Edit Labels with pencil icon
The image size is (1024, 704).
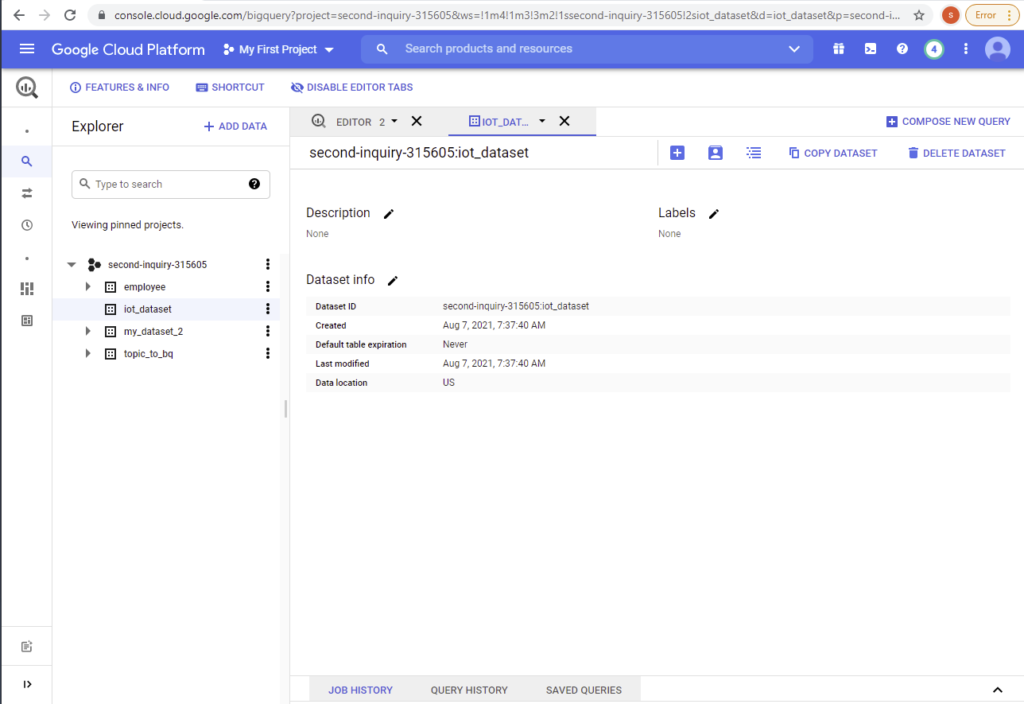[714, 214]
